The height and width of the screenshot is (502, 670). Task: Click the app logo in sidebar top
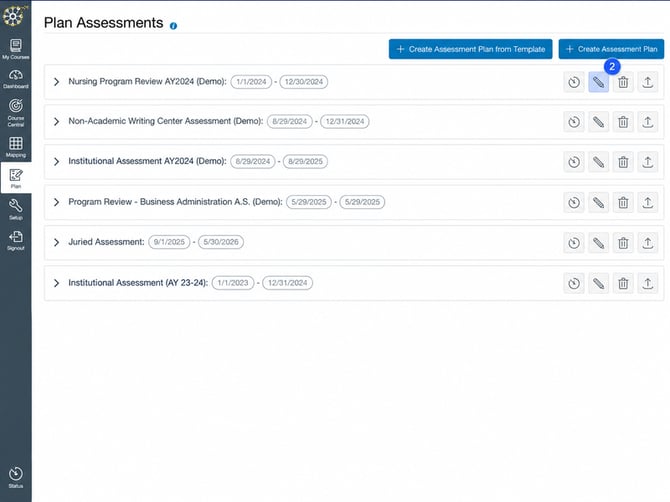[x=15, y=16]
